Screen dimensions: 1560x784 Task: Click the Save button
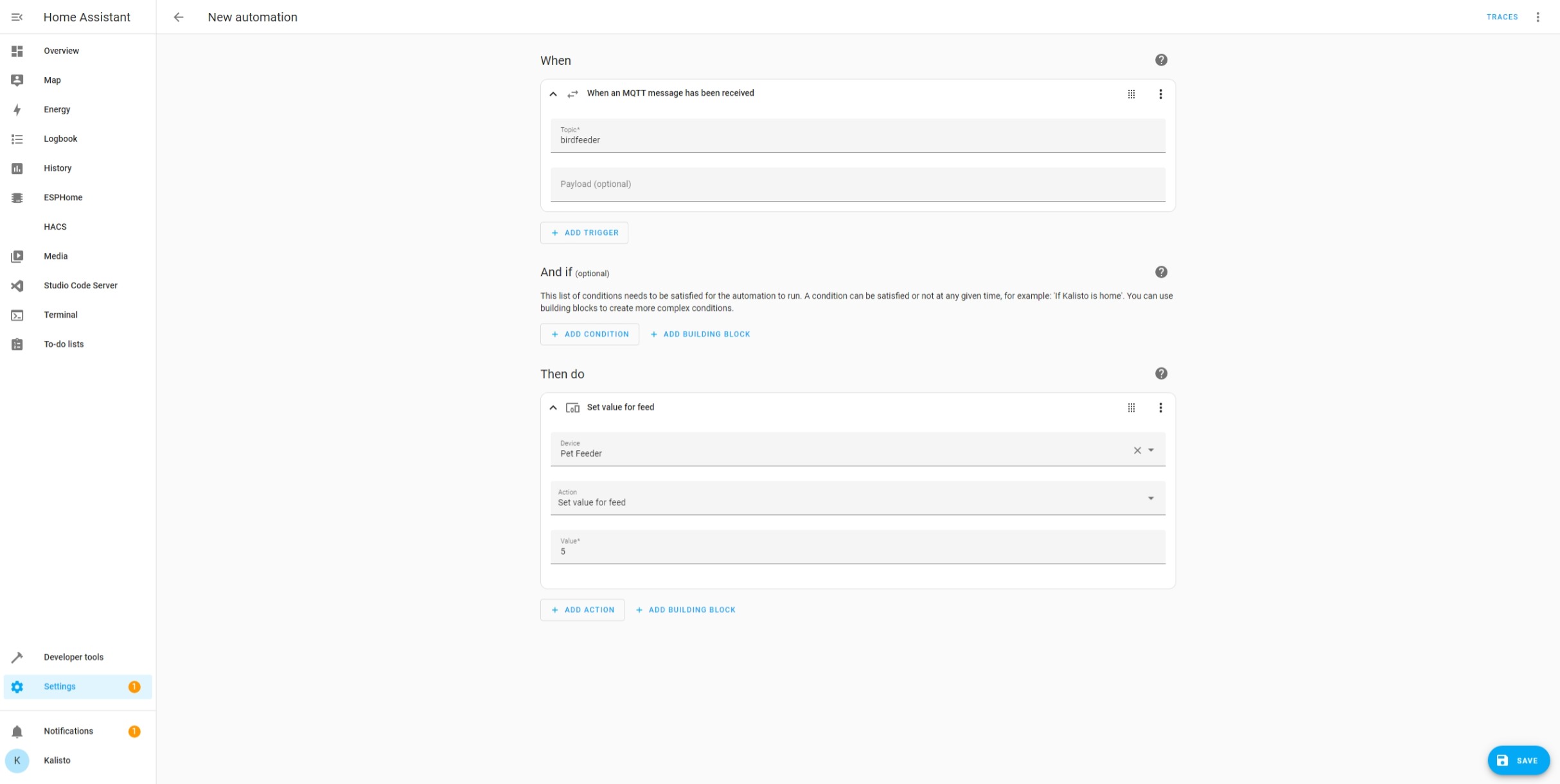pos(1518,760)
